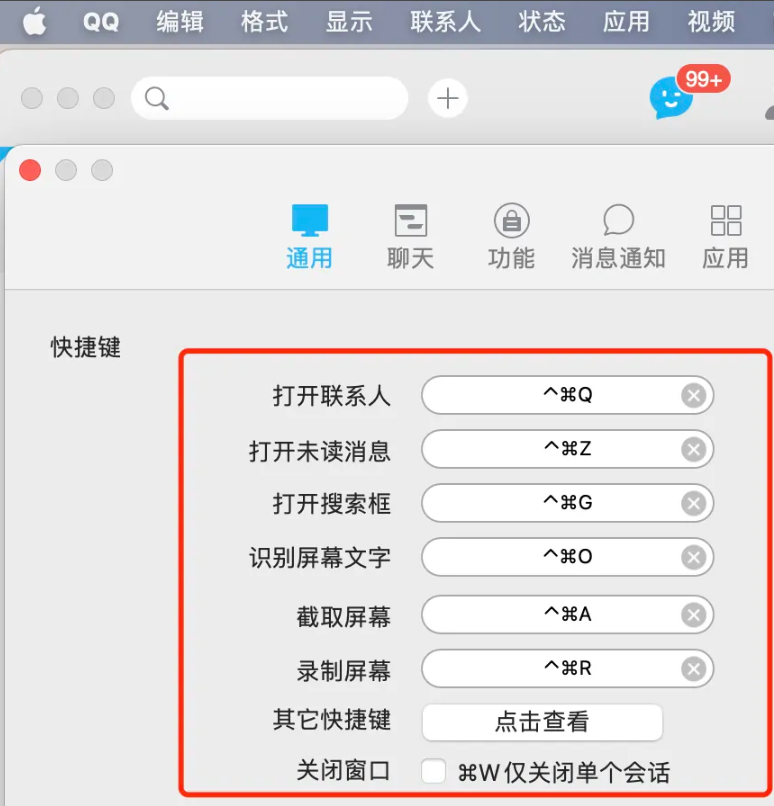Image resolution: width=774 pixels, height=806 pixels.
Task: Open the 显示 menu
Action: point(349,22)
